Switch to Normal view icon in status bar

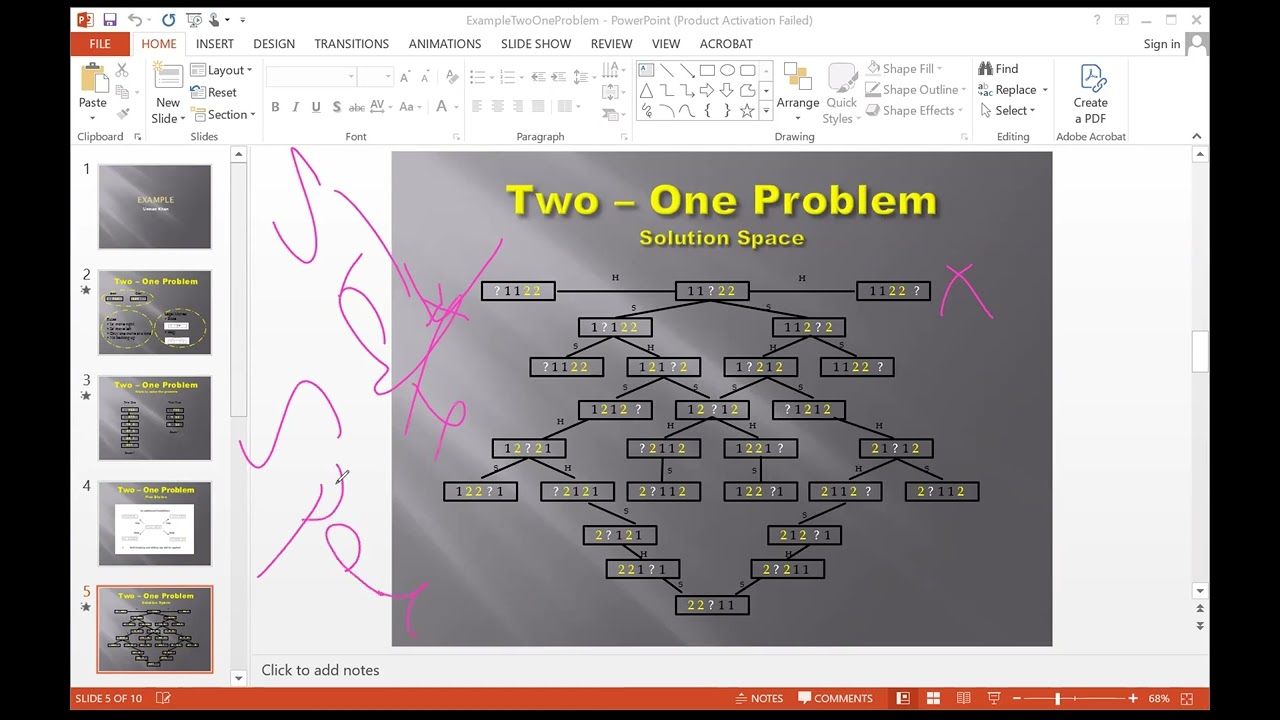pos(903,698)
